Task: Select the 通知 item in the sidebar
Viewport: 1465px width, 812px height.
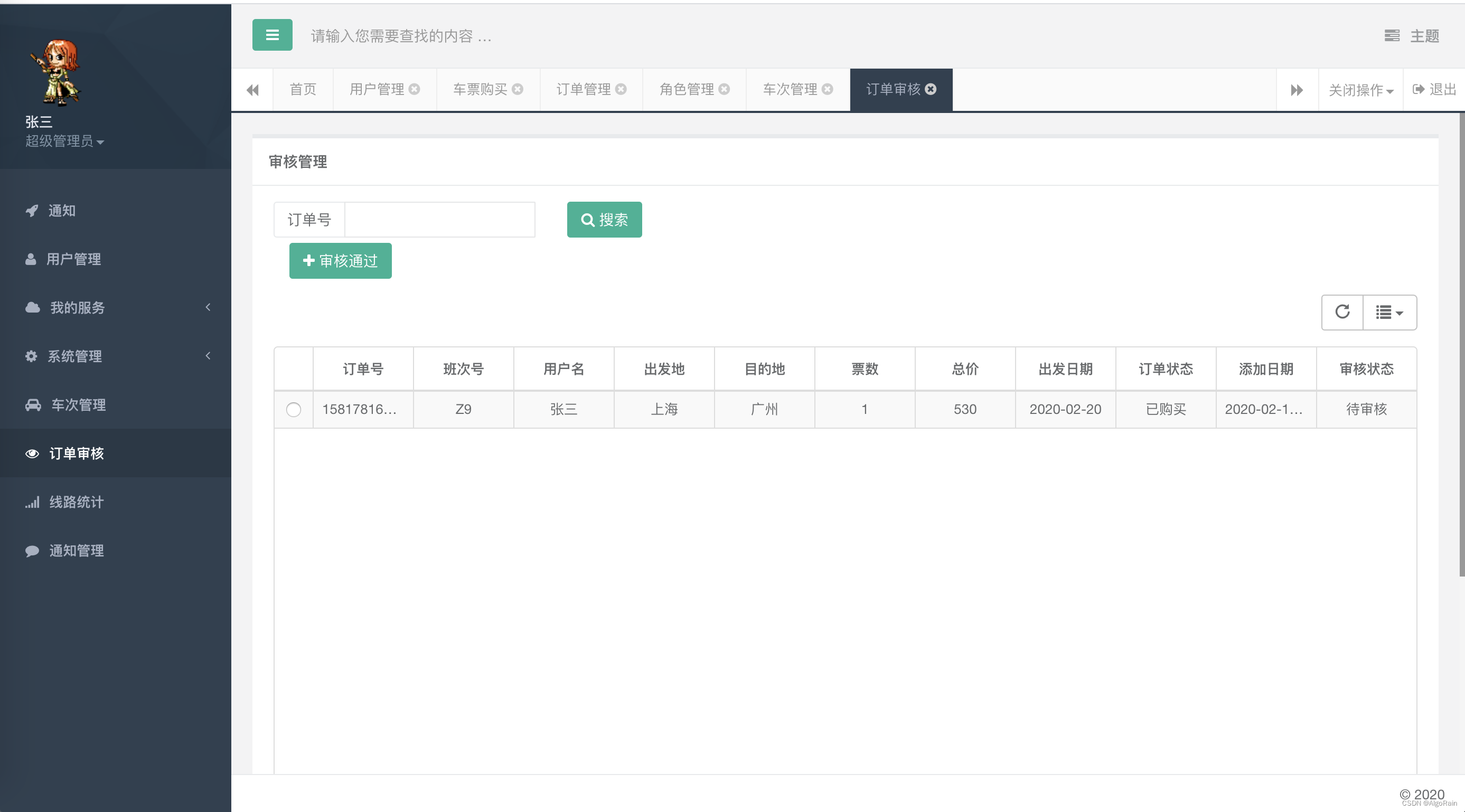Action: [x=61, y=211]
